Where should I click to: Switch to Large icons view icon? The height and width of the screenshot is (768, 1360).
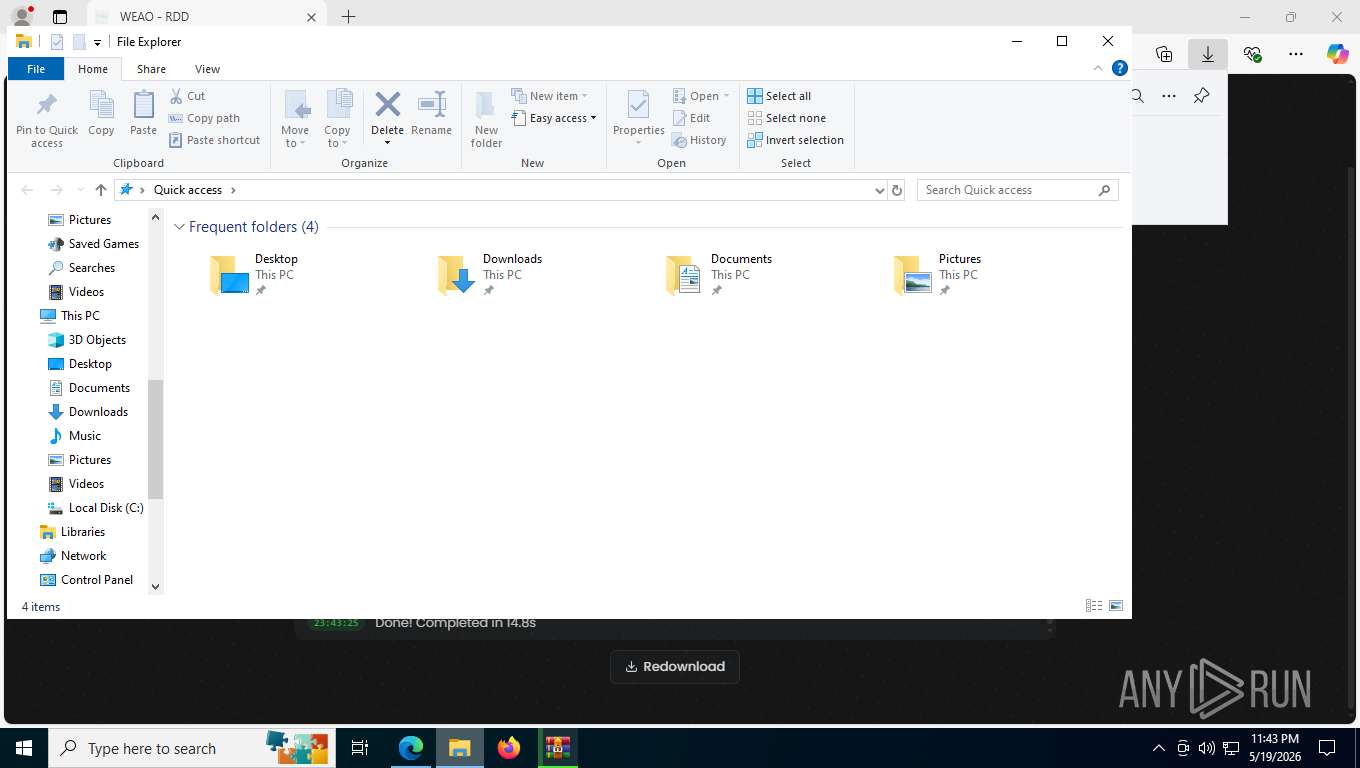1116,606
